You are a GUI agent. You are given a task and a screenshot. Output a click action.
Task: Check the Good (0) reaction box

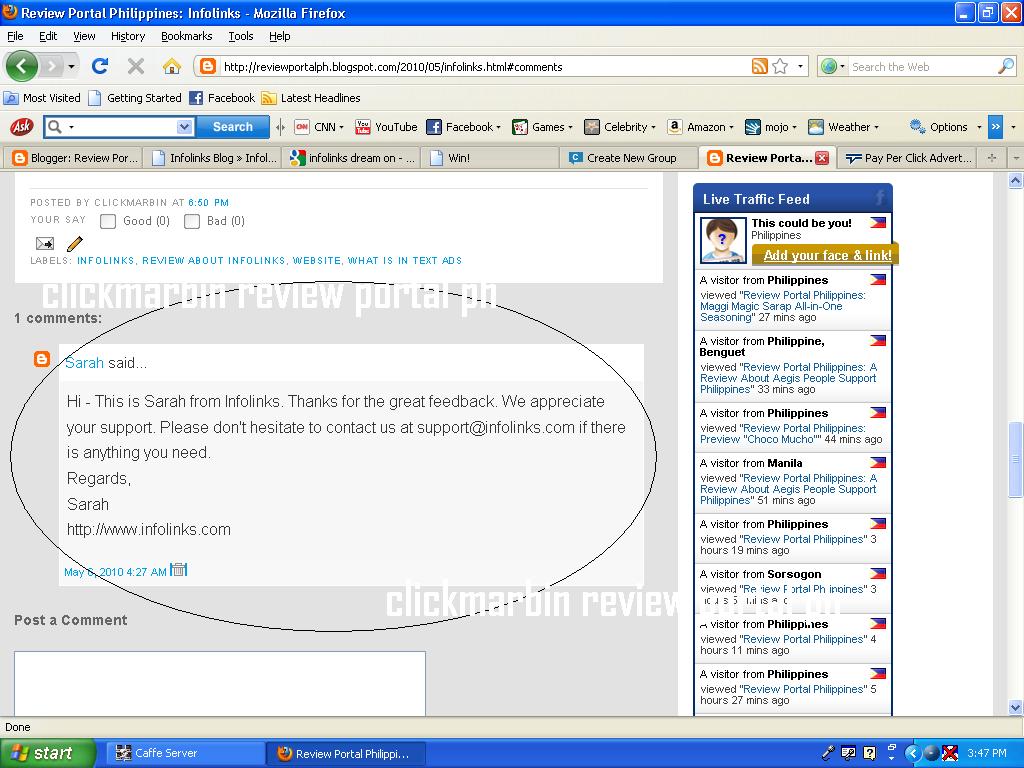pyautogui.click(x=108, y=221)
